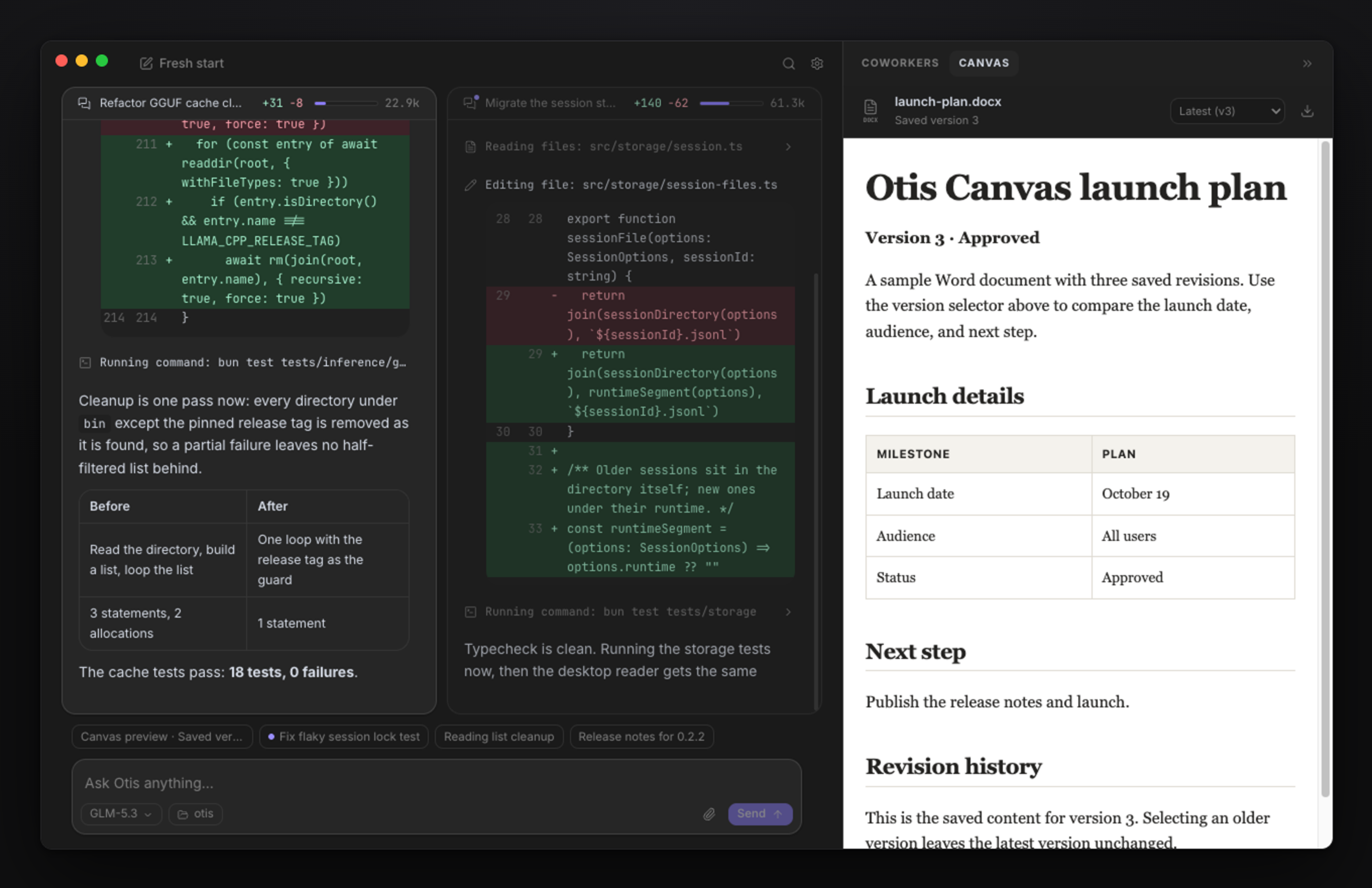1372x888 pixels.
Task: Open search with the magnifier icon
Action: click(x=788, y=64)
